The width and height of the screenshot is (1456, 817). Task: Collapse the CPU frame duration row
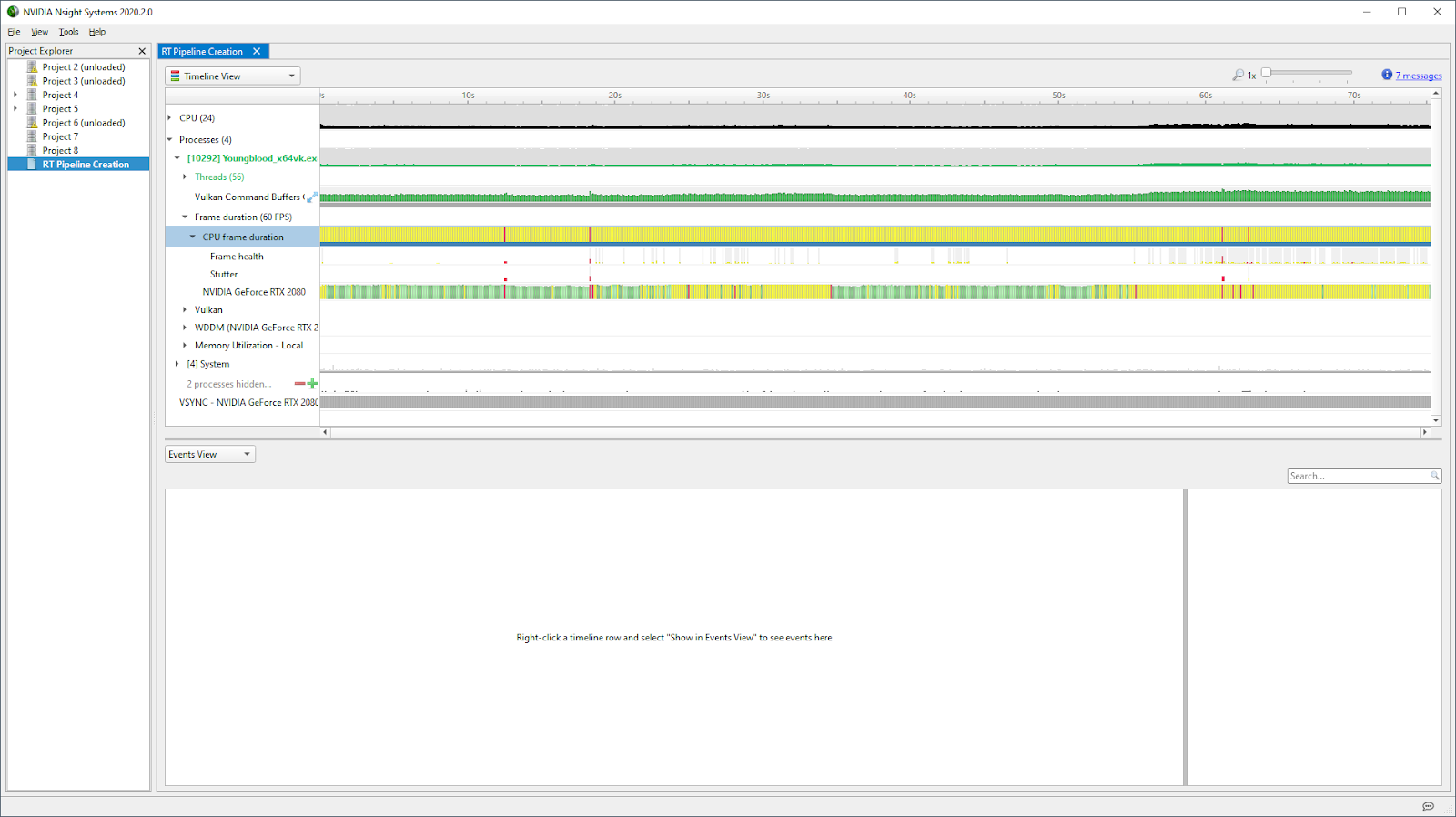click(x=193, y=237)
